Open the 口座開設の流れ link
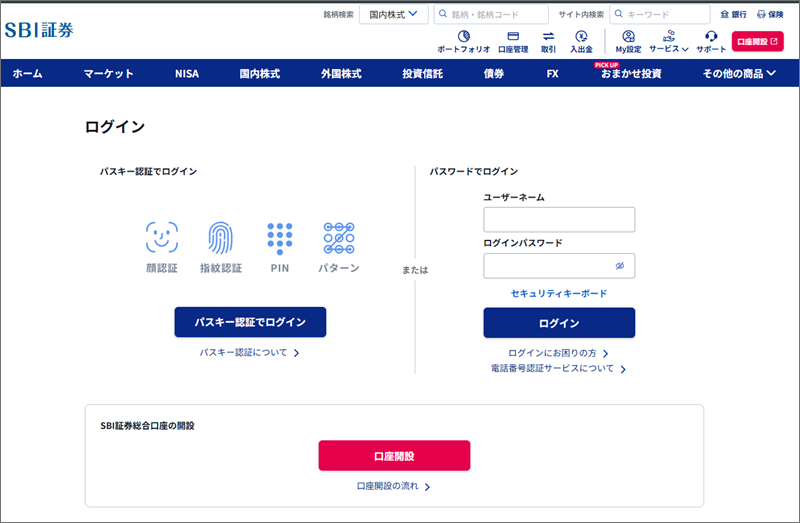 393,486
